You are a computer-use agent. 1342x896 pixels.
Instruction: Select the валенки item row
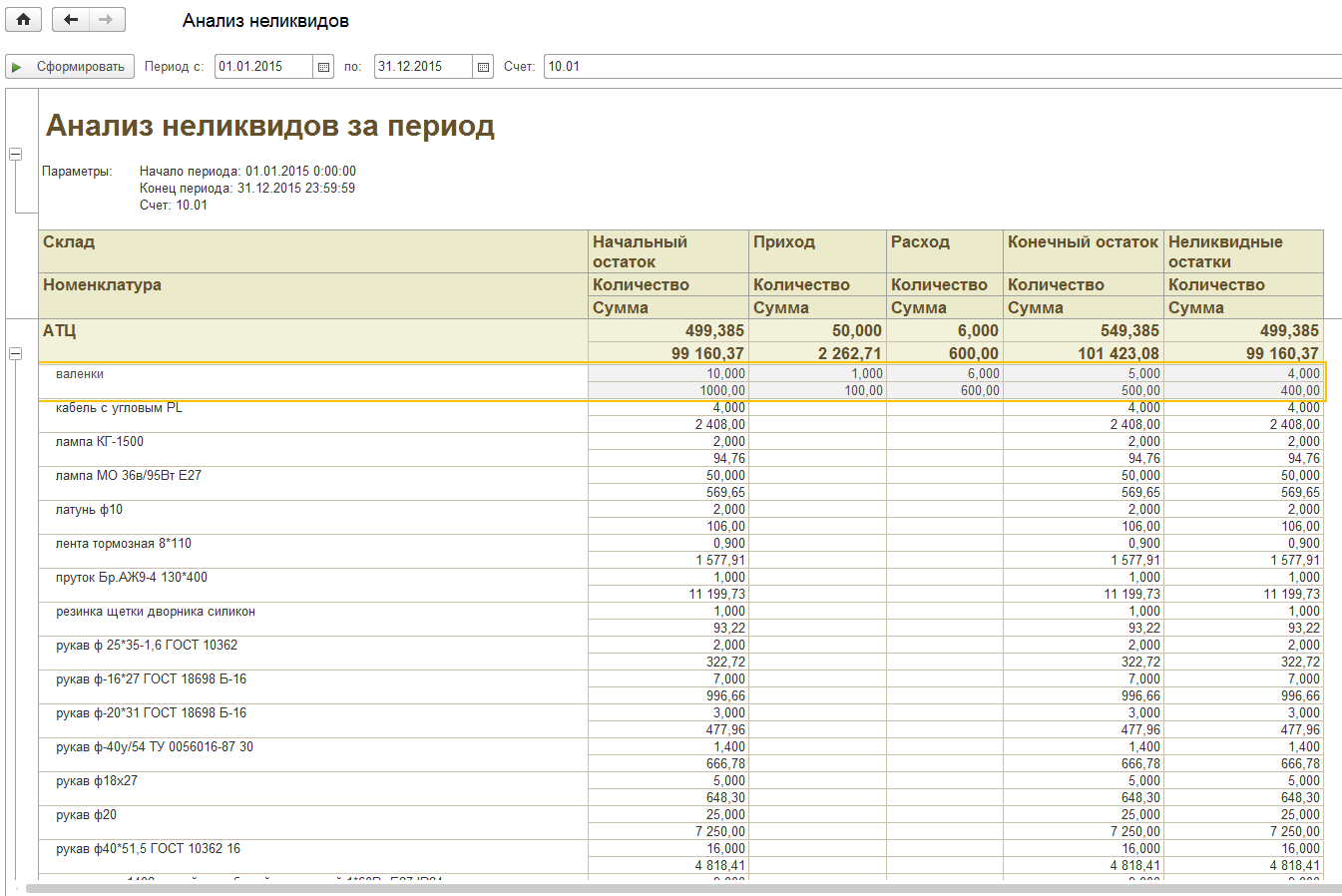(680, 382)
